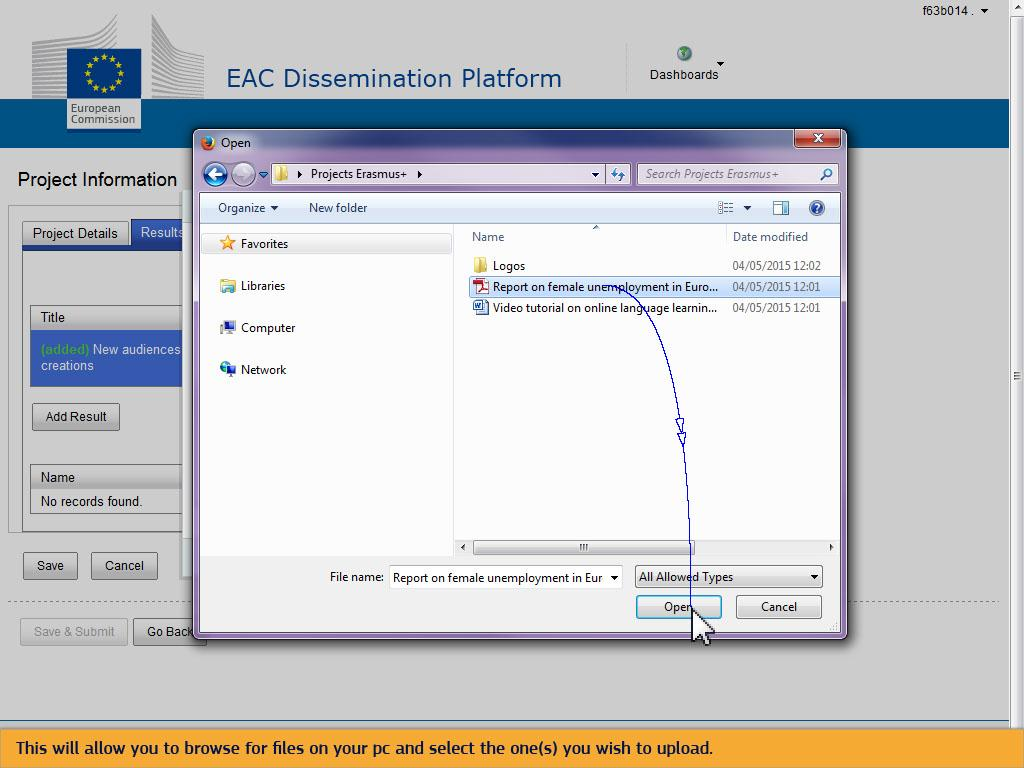Open the Organize menu
This screenshot has width=1024, height=768.
coord(248,208)
